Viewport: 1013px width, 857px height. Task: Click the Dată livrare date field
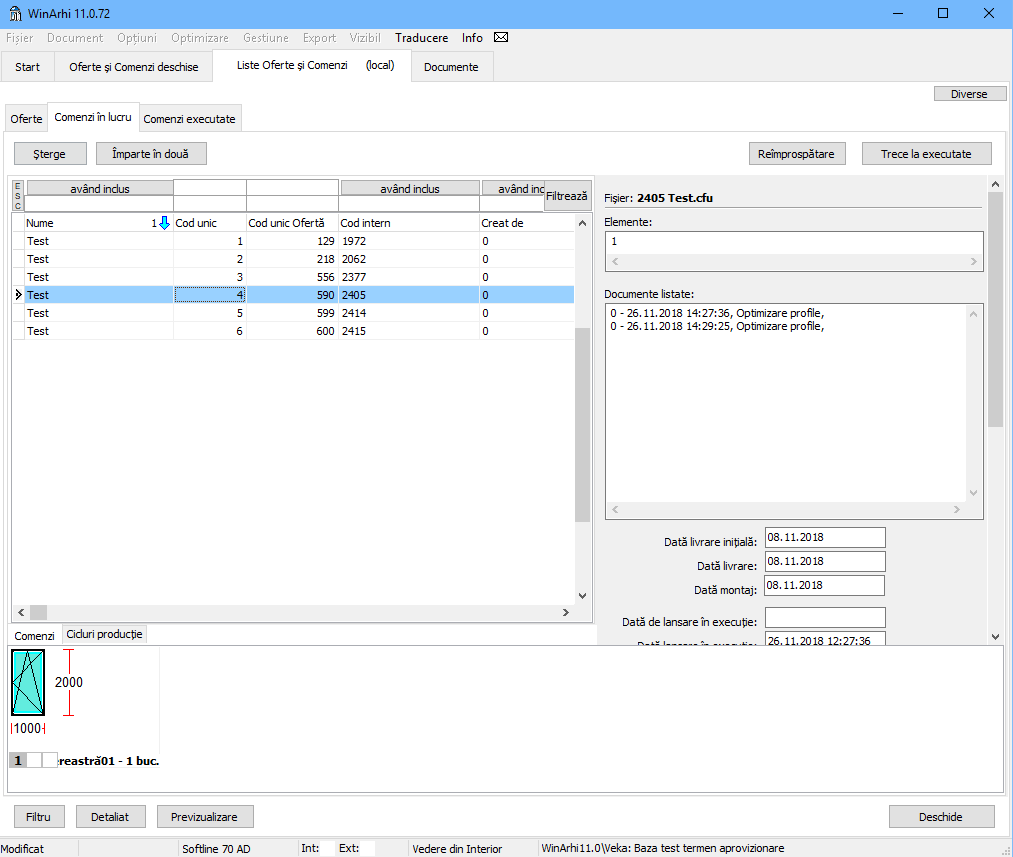coord(824,562)
